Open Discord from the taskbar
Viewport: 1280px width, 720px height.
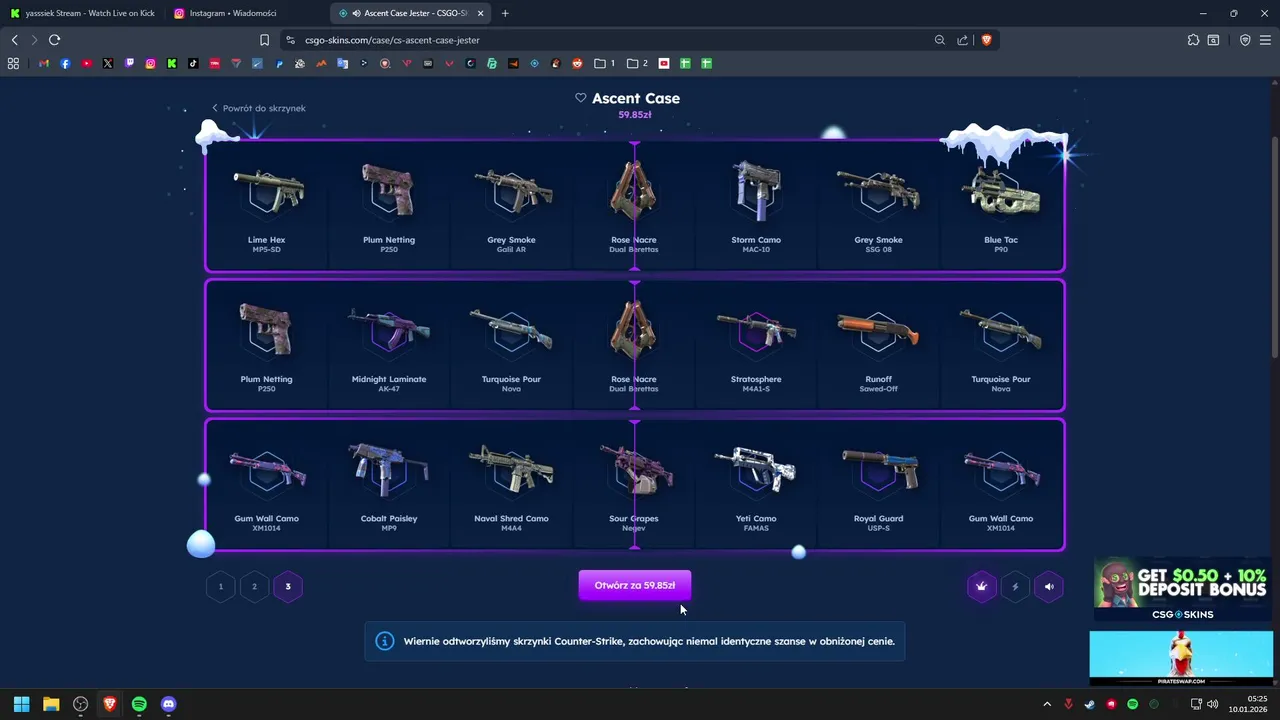pyautogui.click(x=168, y=704)
